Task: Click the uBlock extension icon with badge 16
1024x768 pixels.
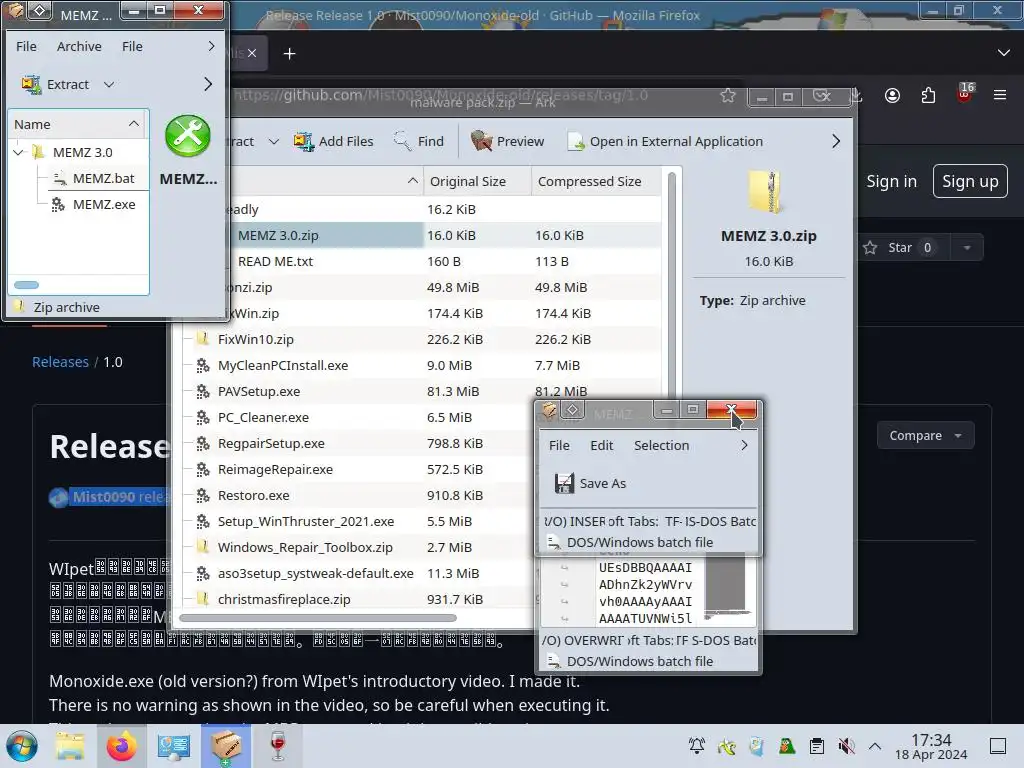Action: (965, 93)
